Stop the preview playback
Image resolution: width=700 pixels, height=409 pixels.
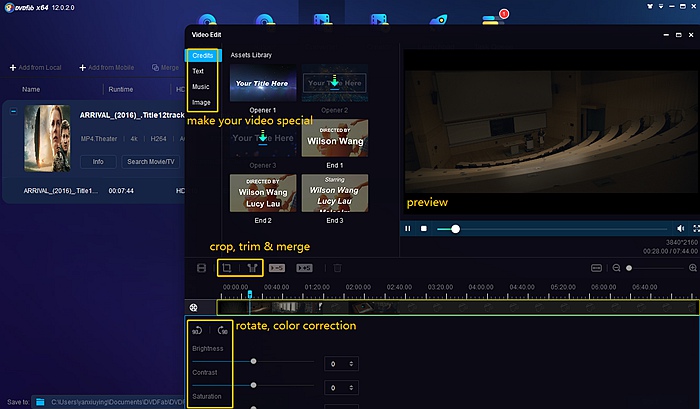(424, 229)
